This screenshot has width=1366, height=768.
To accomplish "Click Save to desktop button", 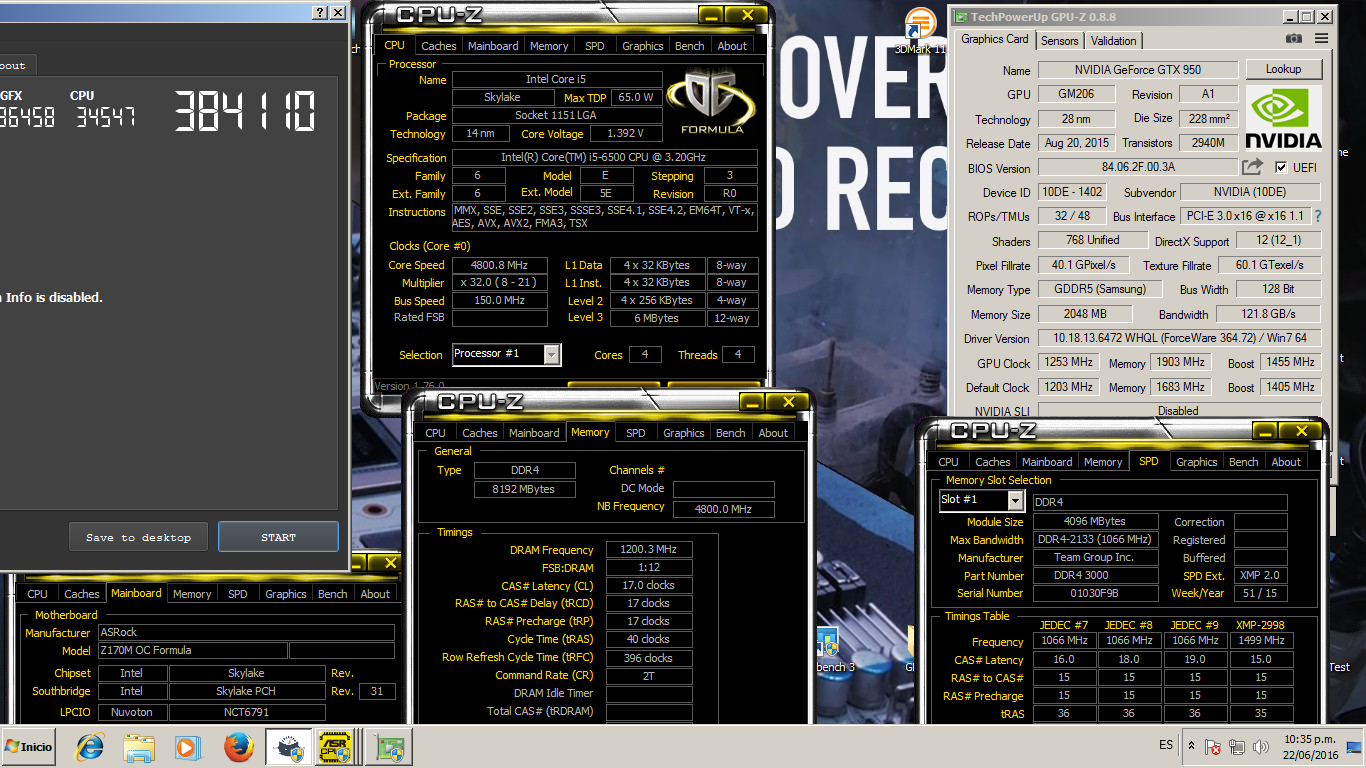I will click(138, 537).
